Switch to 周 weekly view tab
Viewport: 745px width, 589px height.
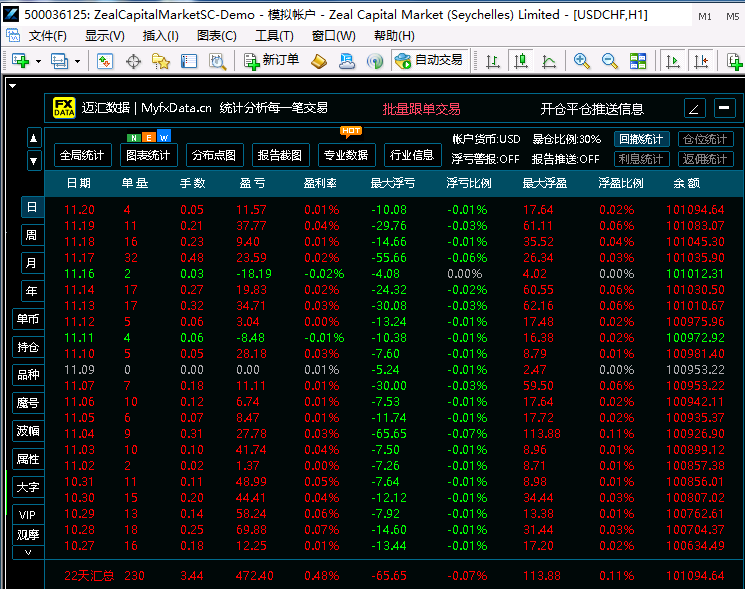32,235
